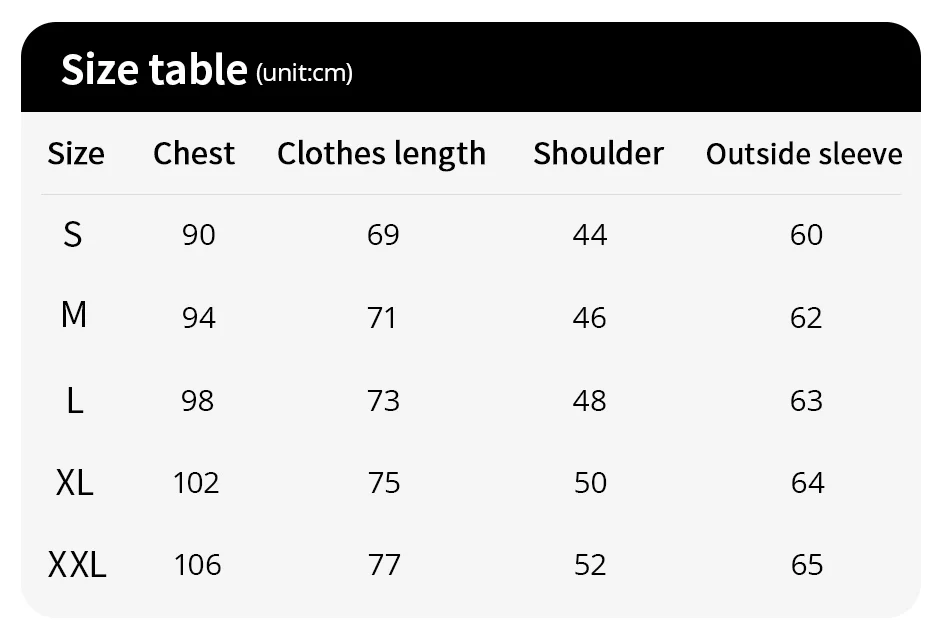Screen dimensions: 940x640
Task: Select clothes length value 71
Action: (x=381, y=318)
